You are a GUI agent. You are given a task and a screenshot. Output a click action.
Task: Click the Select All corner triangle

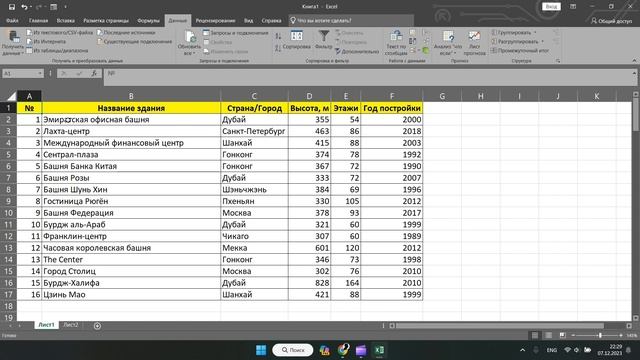pos(11,96)
